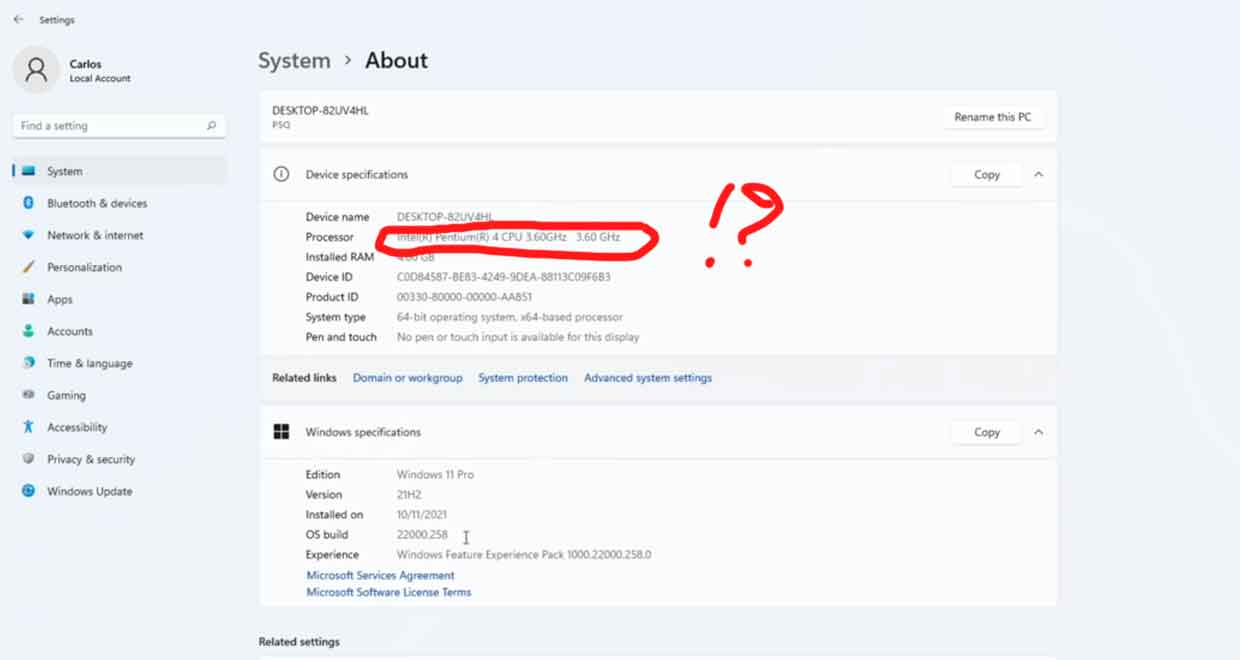Click the version value 21H2
This screenshot has width=1240, height=660.
click(x=410, y=495)
